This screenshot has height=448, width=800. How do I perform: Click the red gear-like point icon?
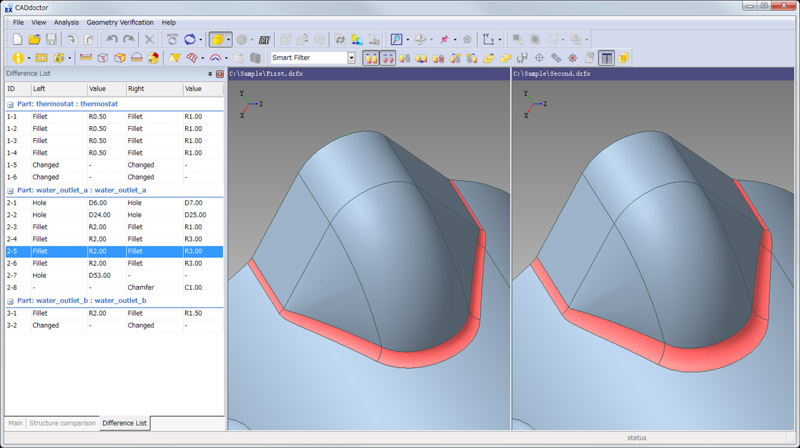[572, 58]
